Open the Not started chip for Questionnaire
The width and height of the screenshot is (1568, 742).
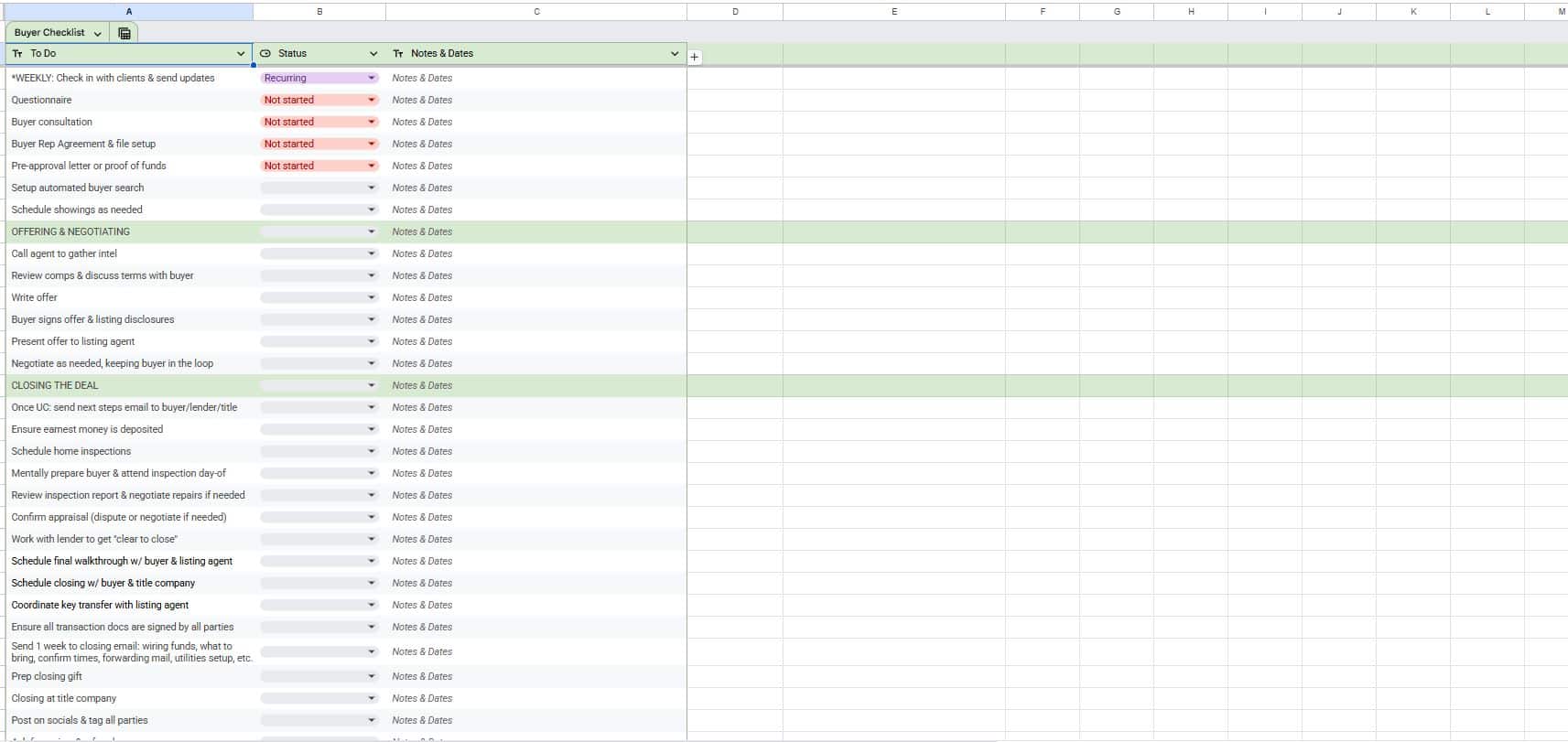pos(372,100)
